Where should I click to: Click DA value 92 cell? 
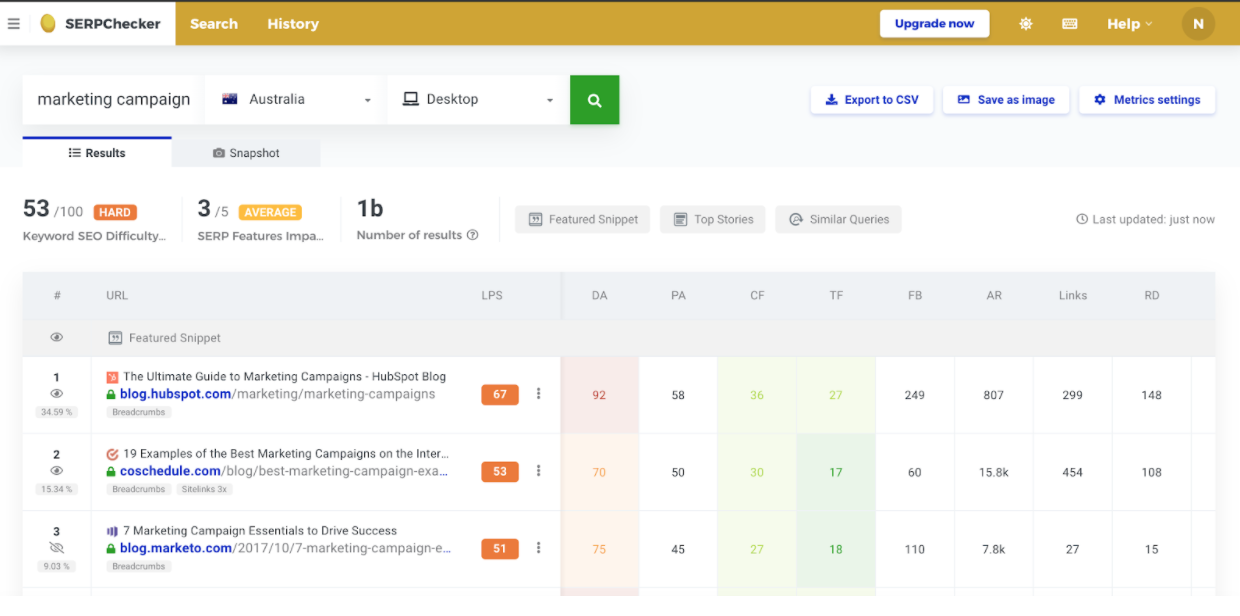[599, 395]
